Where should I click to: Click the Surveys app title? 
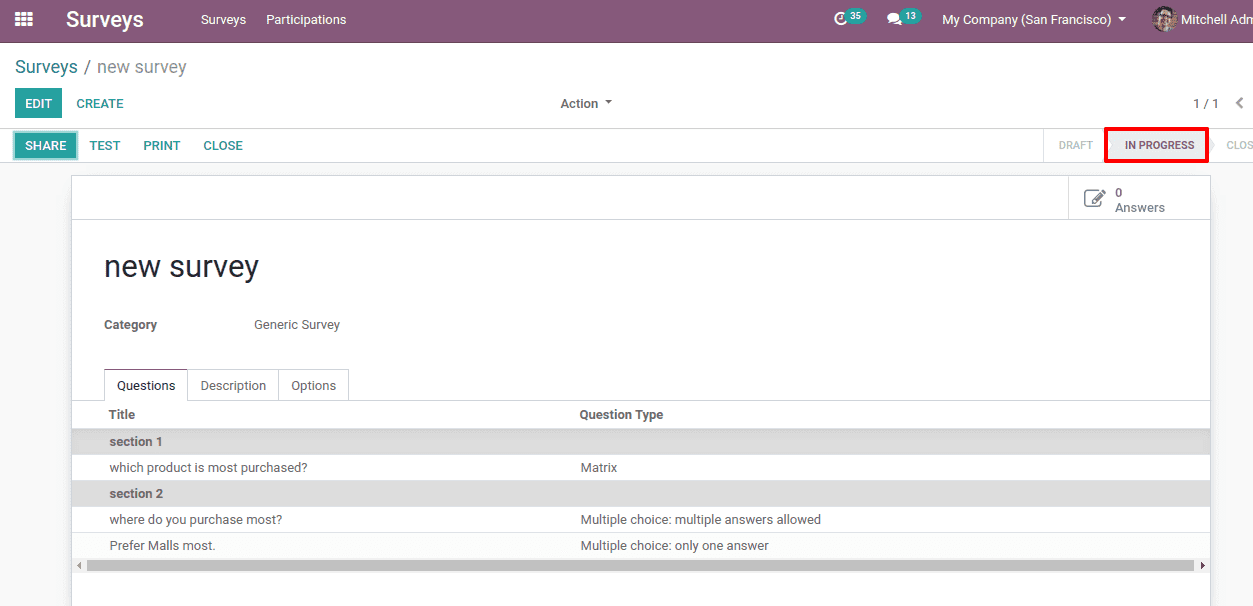pyautogui.click(x=105, y=19)
